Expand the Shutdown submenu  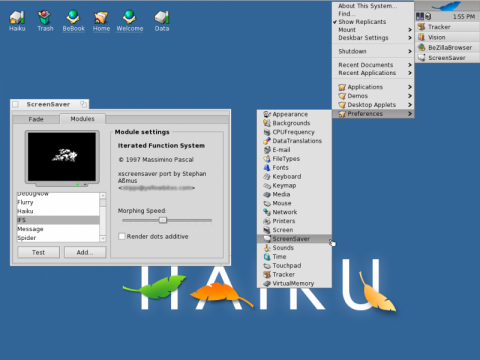click(373, 51)
